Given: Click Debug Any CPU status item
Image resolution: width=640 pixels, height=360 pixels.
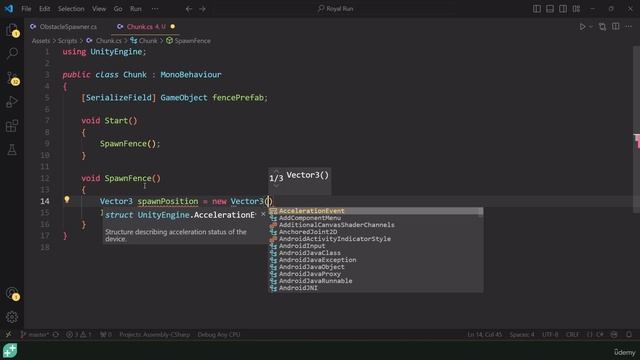Looking at the screenshot, I should pyautogui.click(x=219, y=334).
